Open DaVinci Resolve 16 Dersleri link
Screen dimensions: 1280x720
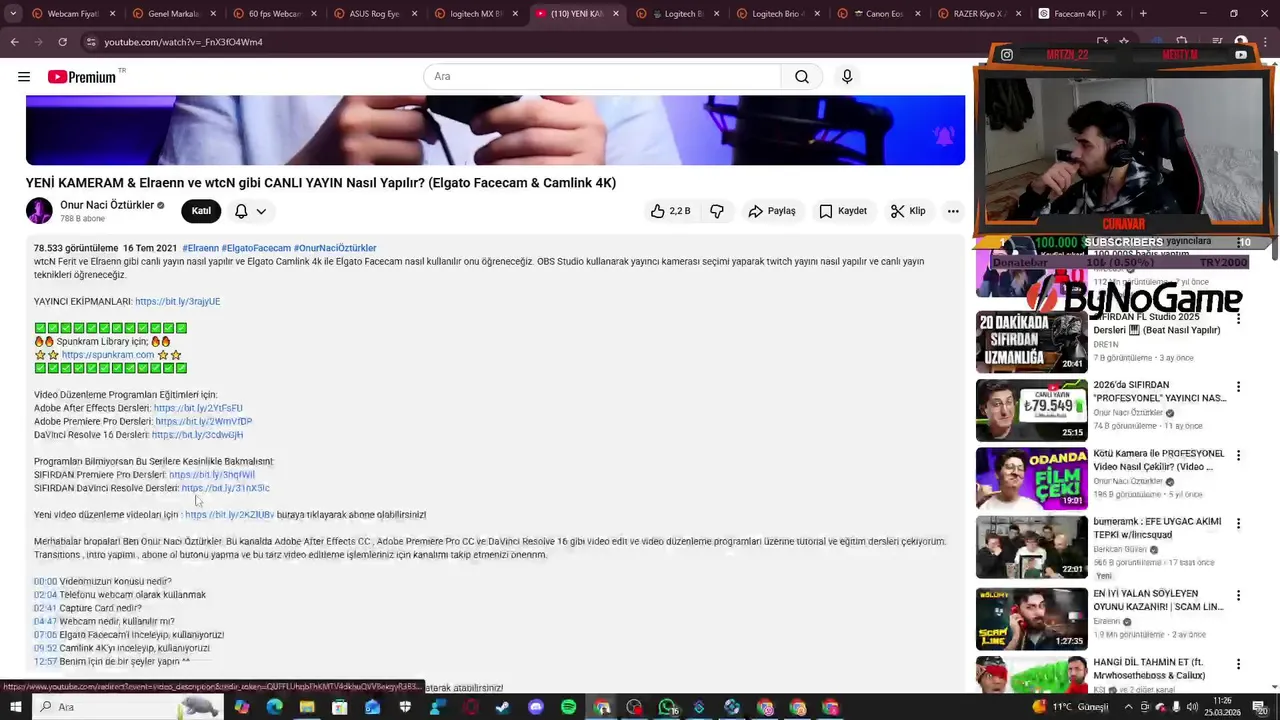coord(197,435)
